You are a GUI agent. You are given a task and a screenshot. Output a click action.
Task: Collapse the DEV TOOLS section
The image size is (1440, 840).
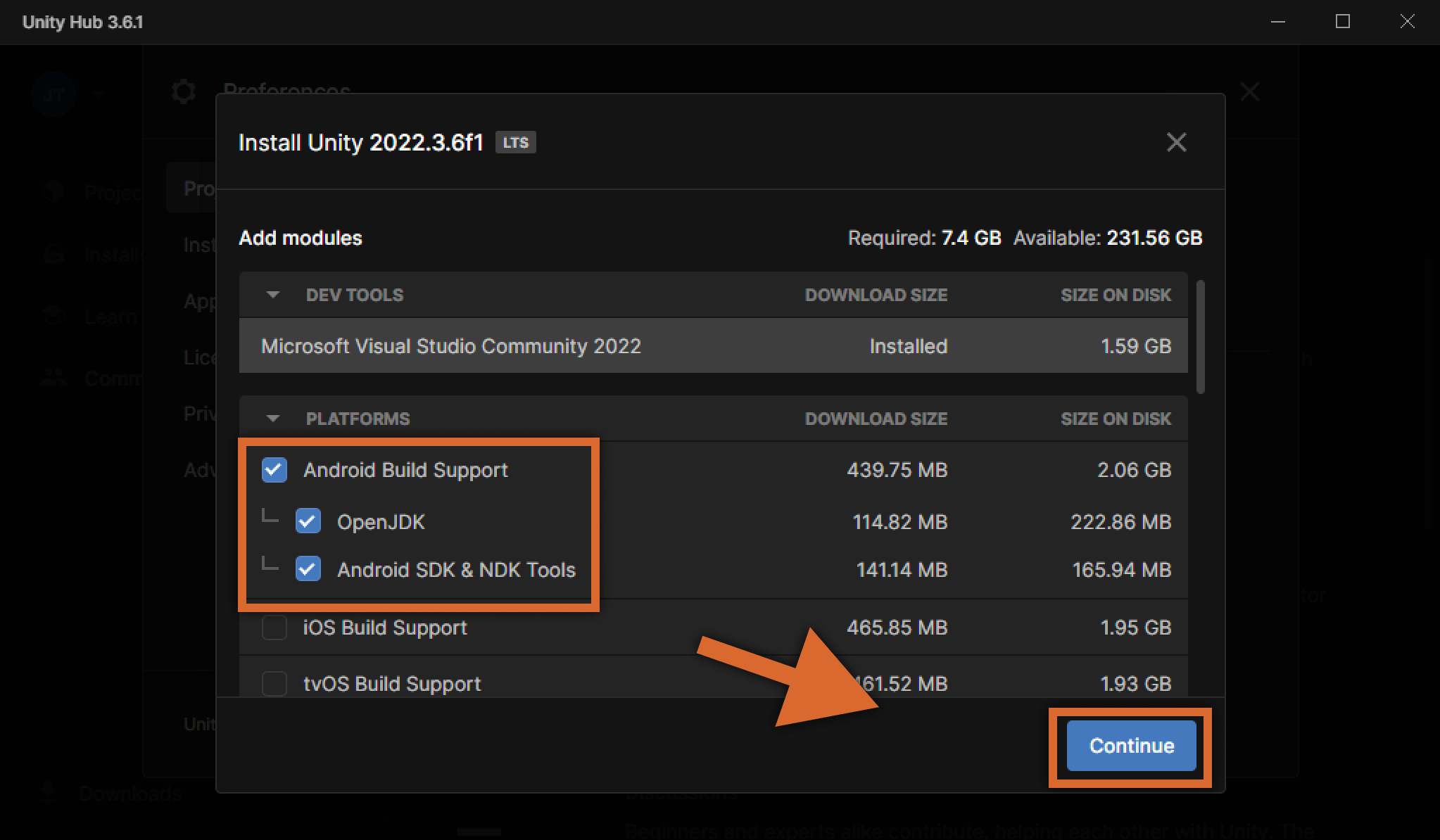pos(272,294)
